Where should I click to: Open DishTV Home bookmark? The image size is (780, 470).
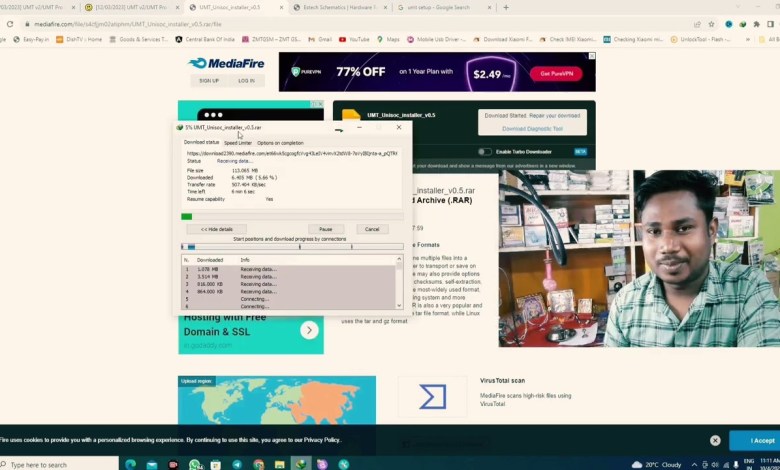coord(79,39)
